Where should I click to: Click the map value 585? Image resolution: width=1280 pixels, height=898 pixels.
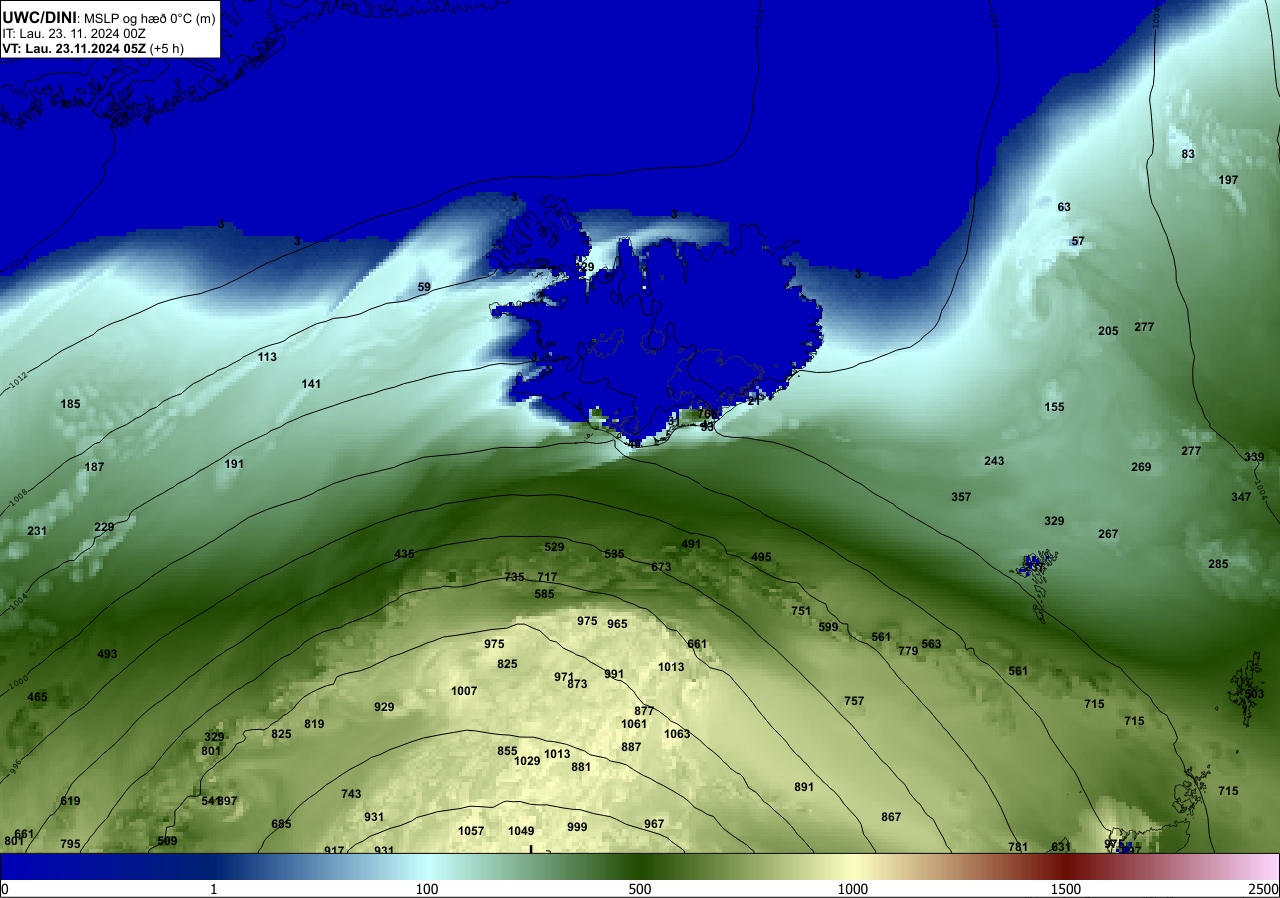[544, 594]
